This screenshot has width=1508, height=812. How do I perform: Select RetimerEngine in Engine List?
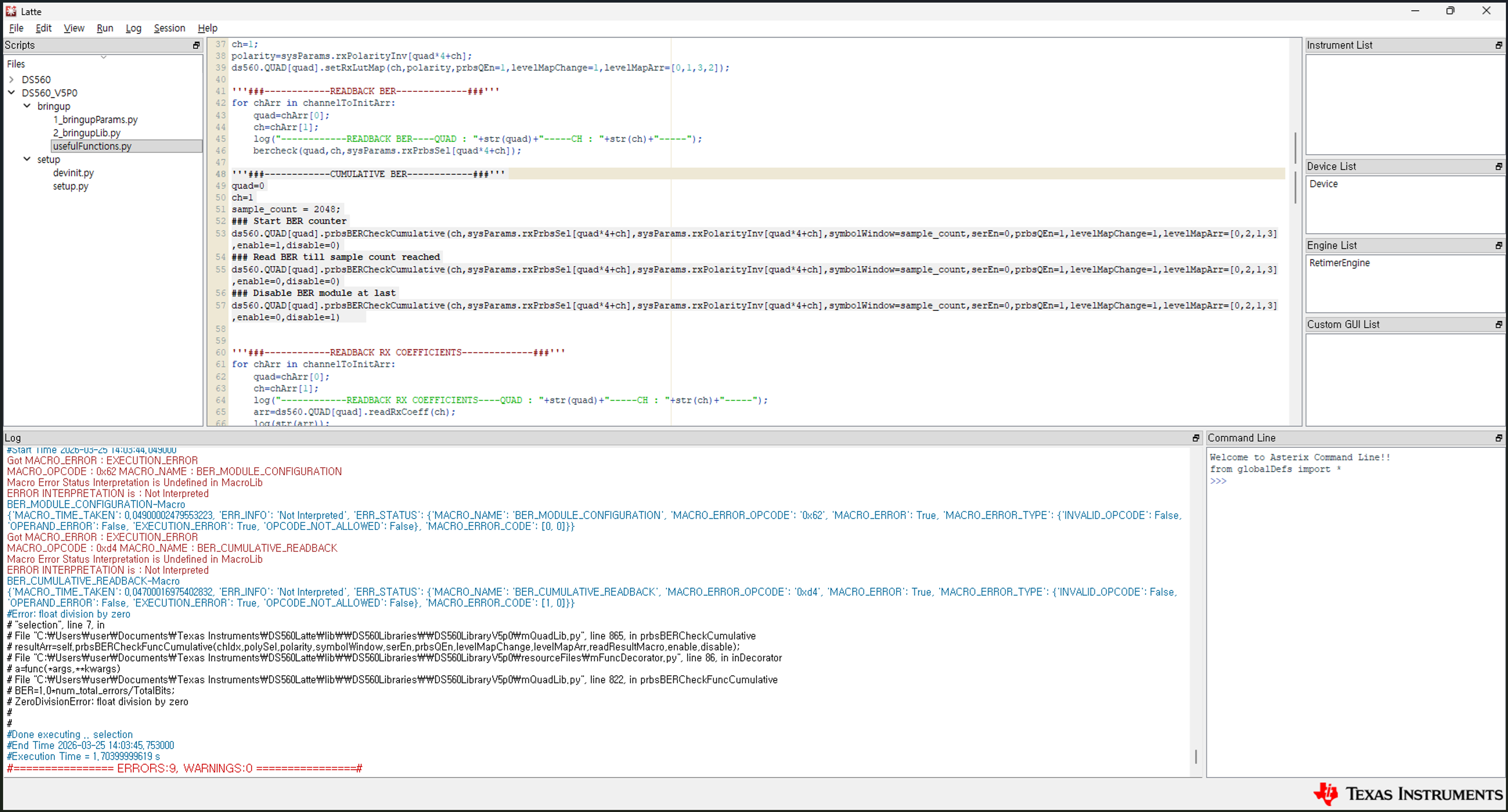coord(1340,263)
